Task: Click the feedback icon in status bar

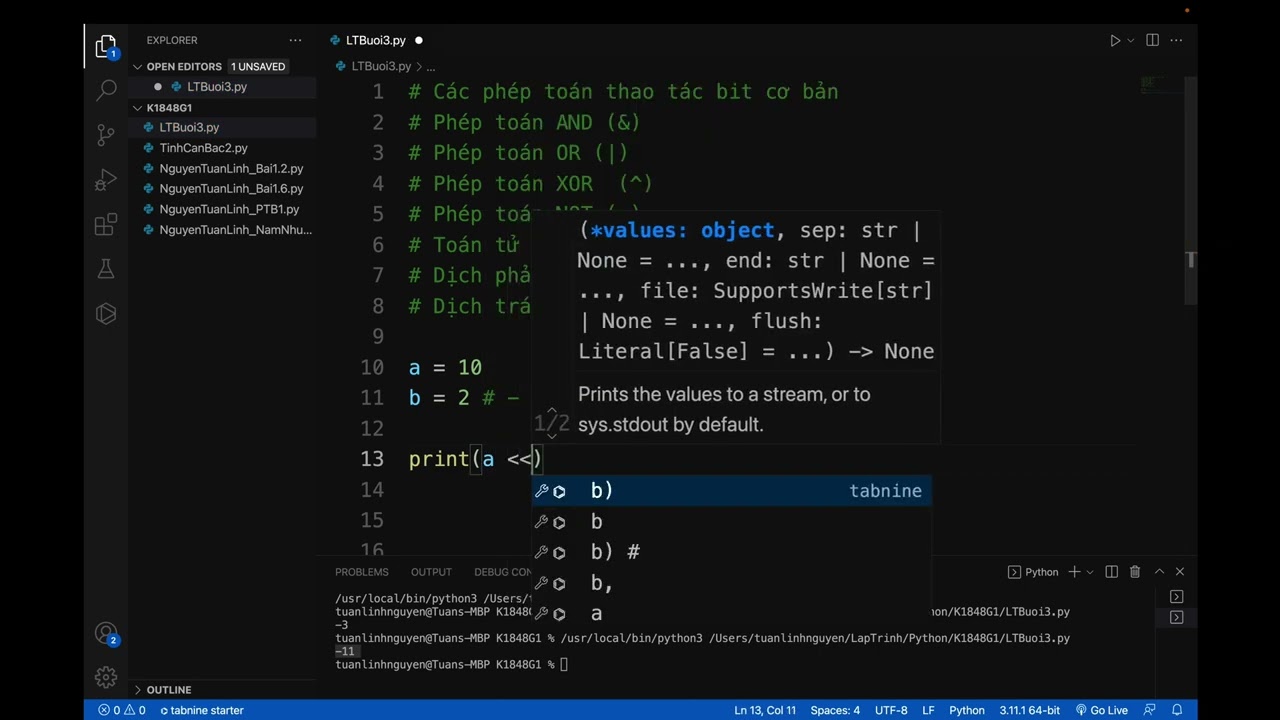Action: click(1150, 710)
